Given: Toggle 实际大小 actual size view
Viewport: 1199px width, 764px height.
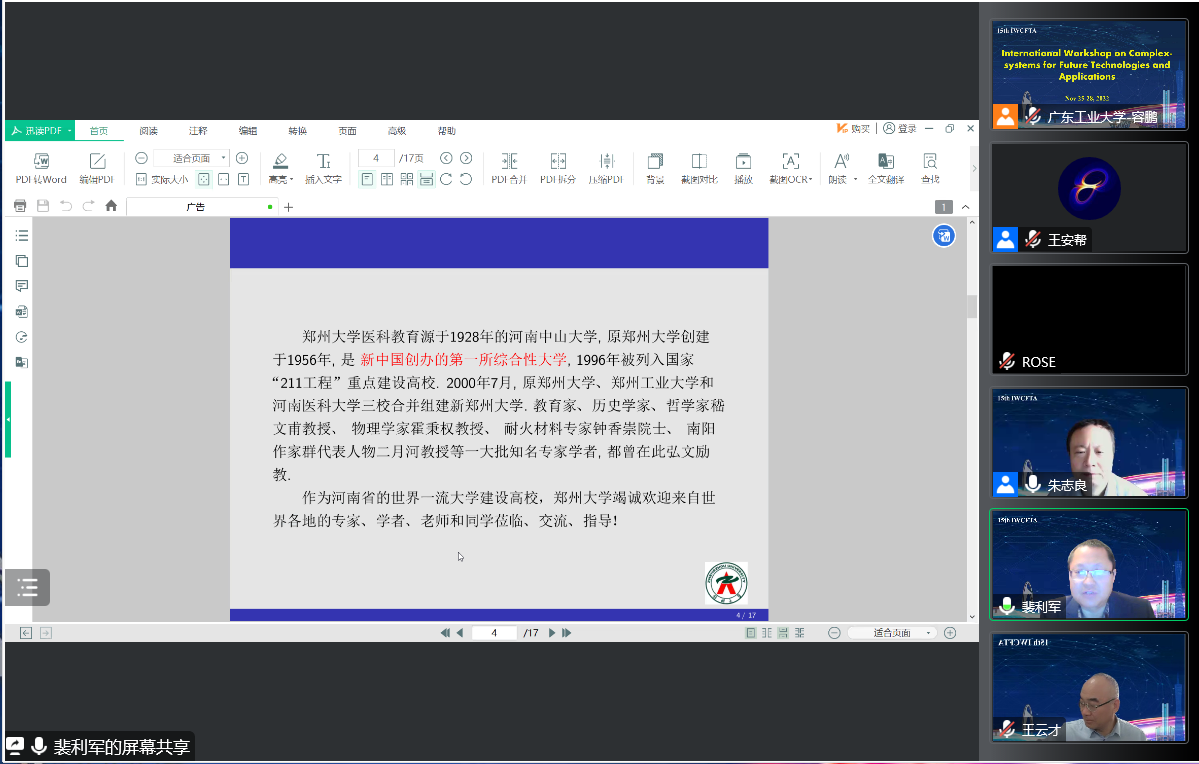Looking at the screenshot, I should click(161, 179).
